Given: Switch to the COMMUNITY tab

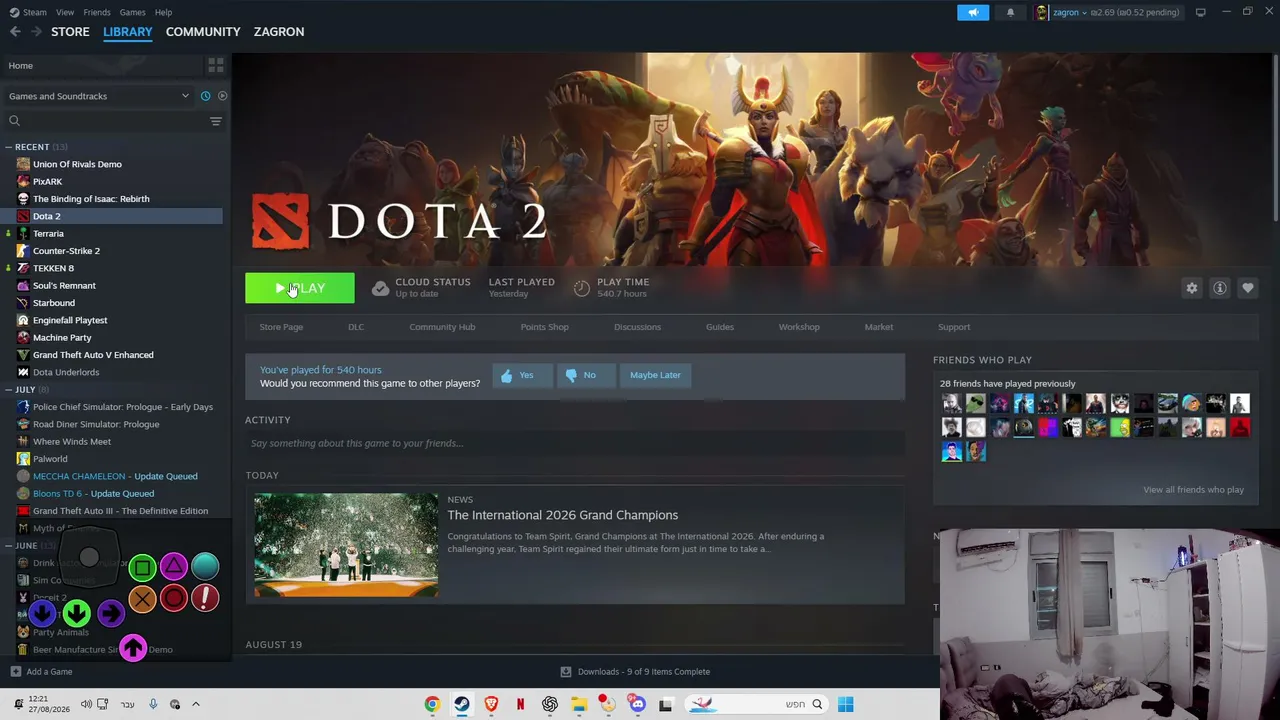Looking at the screenshot, I should (203, 32).
